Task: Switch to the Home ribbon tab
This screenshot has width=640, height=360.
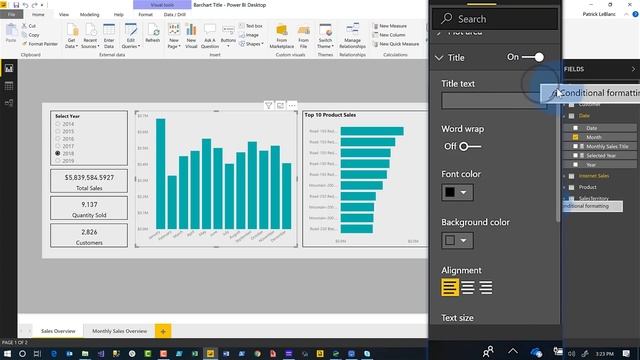Action: [38, 14]
